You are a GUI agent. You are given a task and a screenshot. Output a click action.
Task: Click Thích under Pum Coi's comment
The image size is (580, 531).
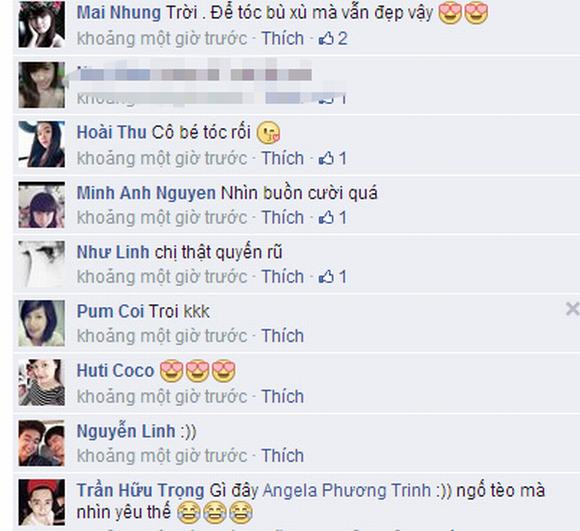tap(283, 336)
